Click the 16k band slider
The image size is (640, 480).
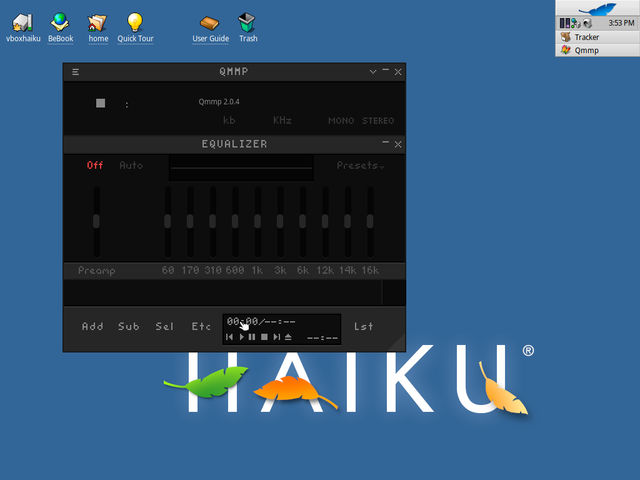click(370, 222)
